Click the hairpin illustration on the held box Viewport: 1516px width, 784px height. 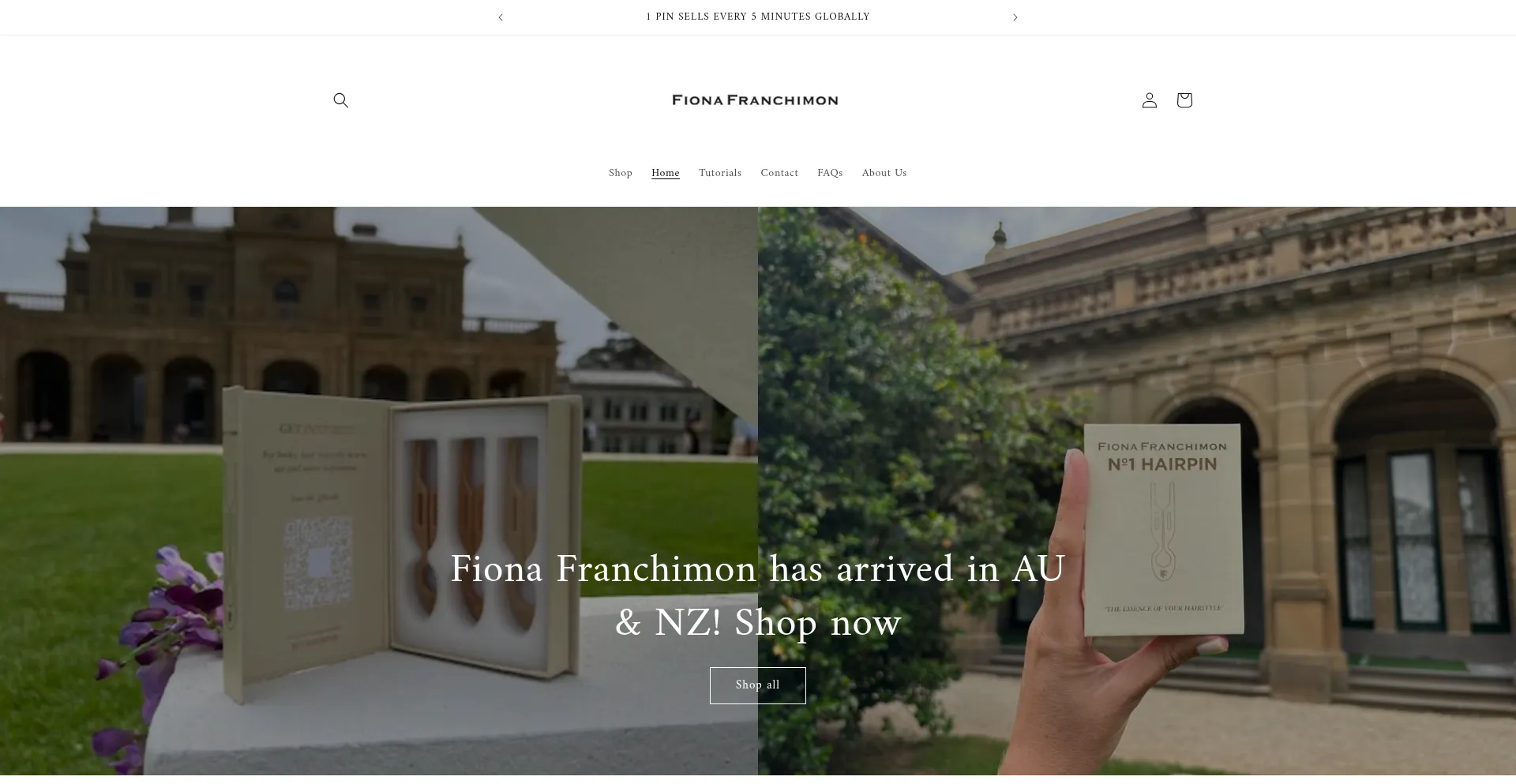1161,533
